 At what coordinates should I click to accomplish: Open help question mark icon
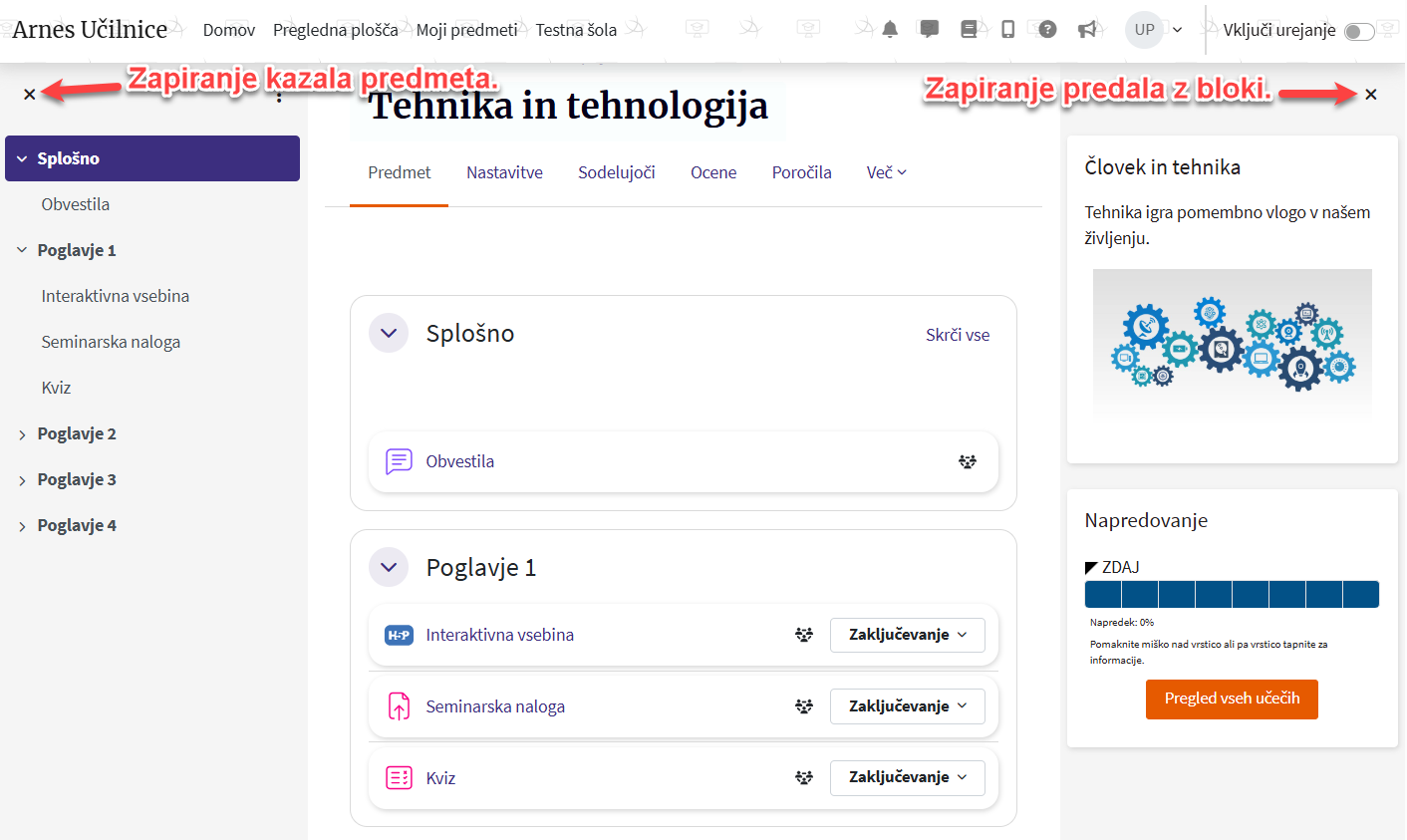coord(1047,30)
